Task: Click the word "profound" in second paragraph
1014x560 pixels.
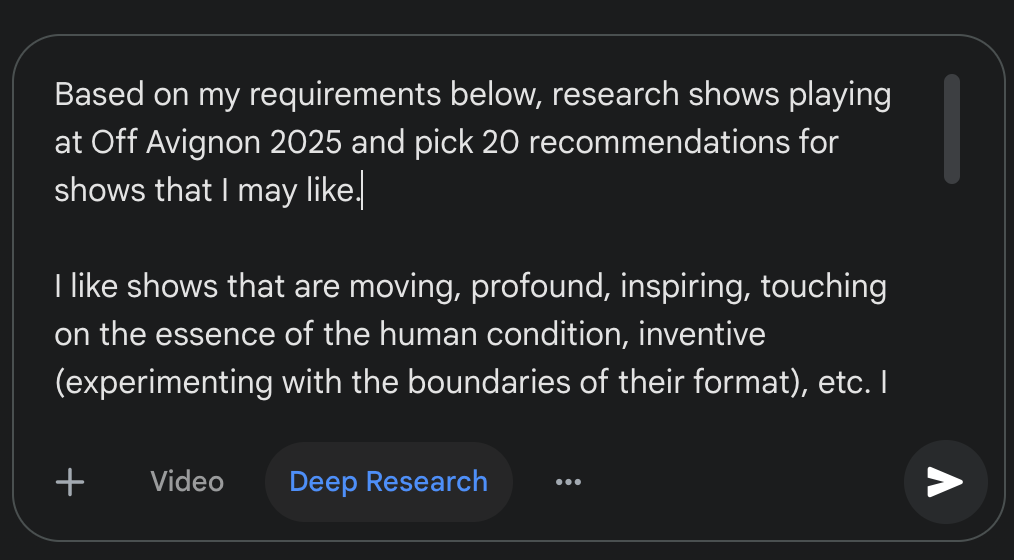Action: click(541, 287)
